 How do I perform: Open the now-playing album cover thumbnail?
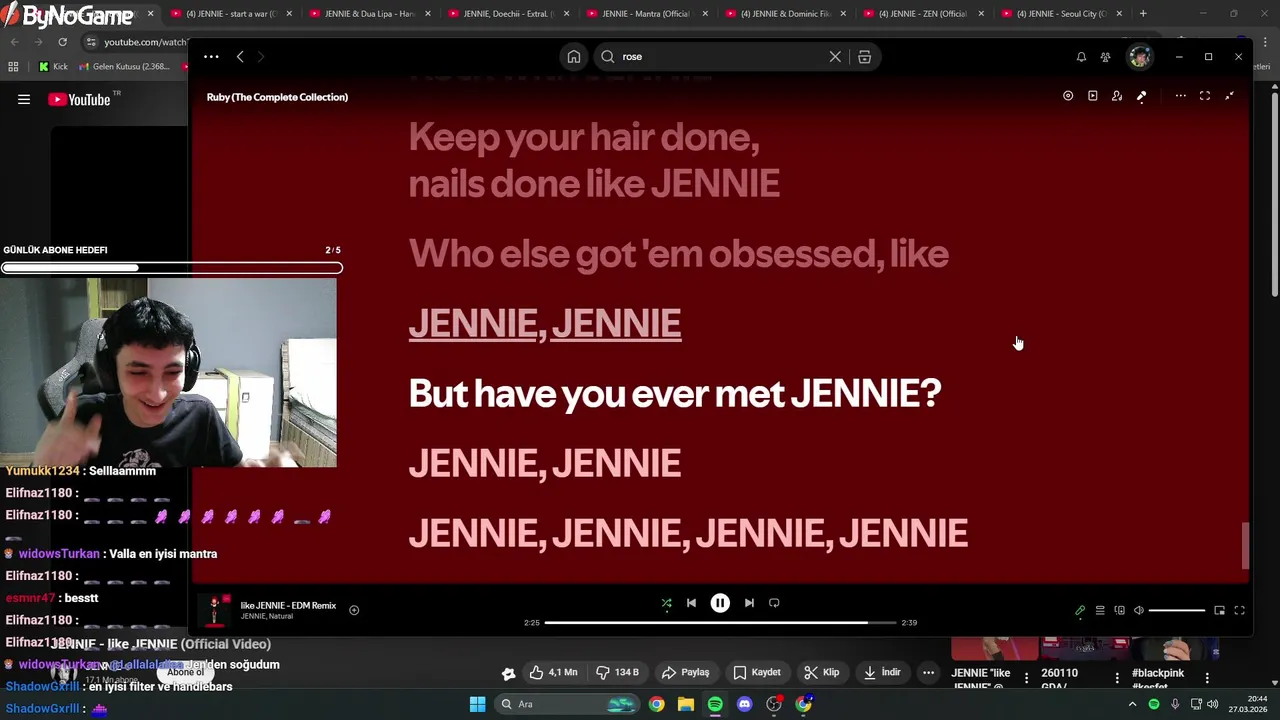[214, 610]
